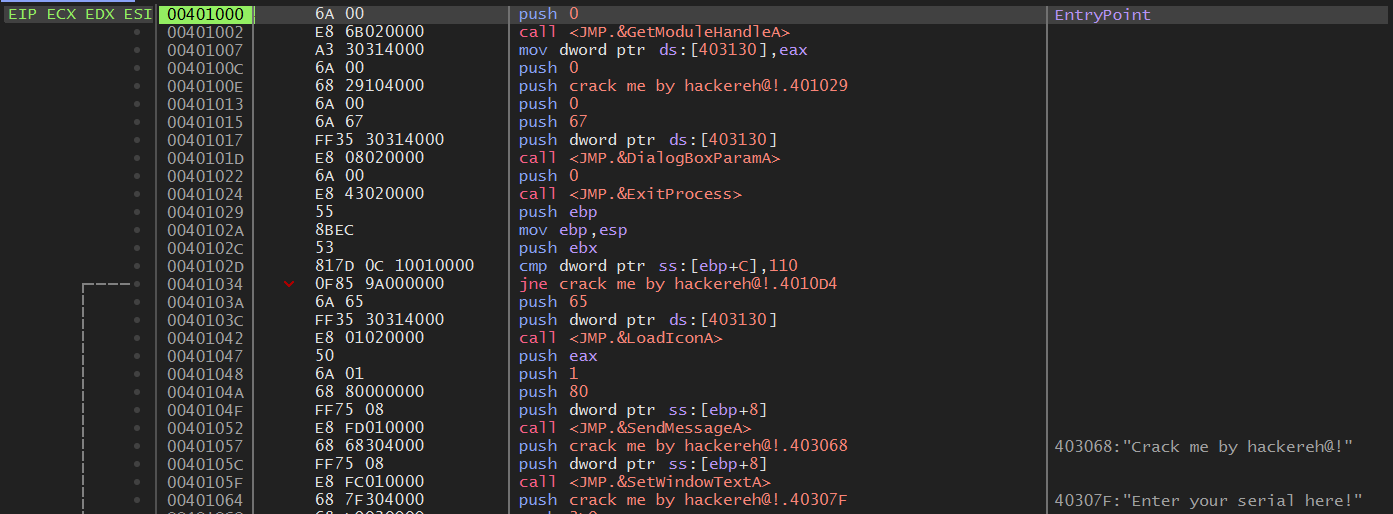Select push instruction referencing .40307F

pyautogui.click(x=683, y=500)
